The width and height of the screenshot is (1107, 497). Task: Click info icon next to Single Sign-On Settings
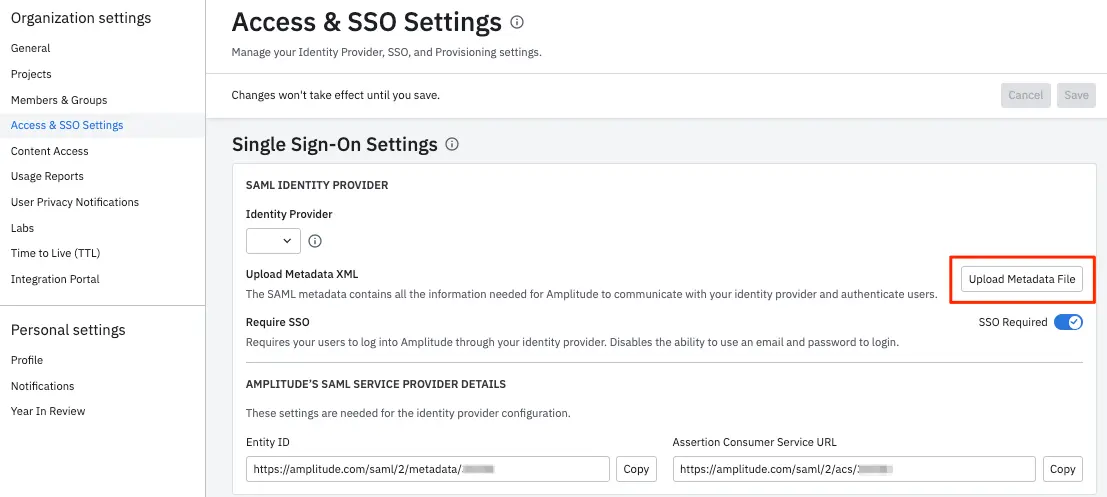click(x=453, y=144)
